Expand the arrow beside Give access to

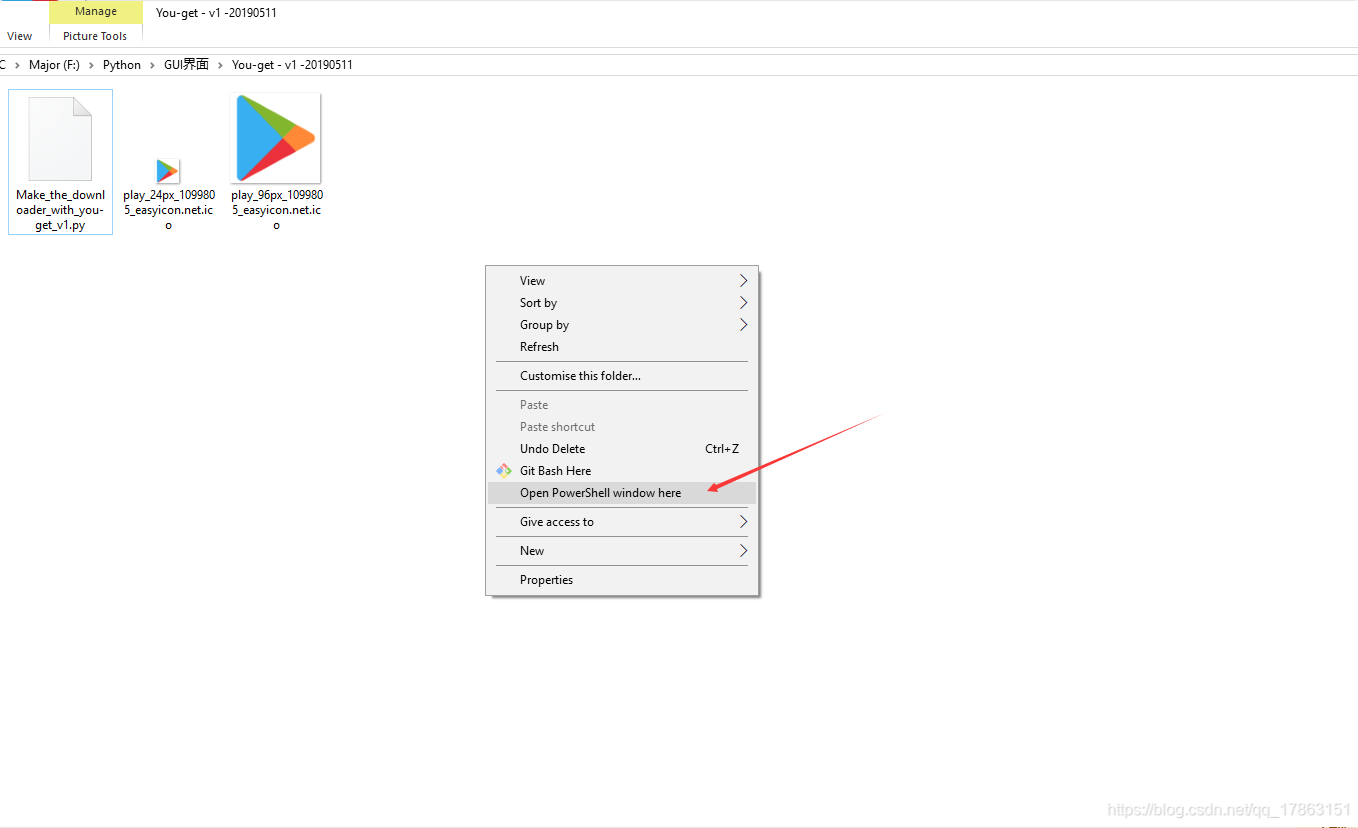743,522
